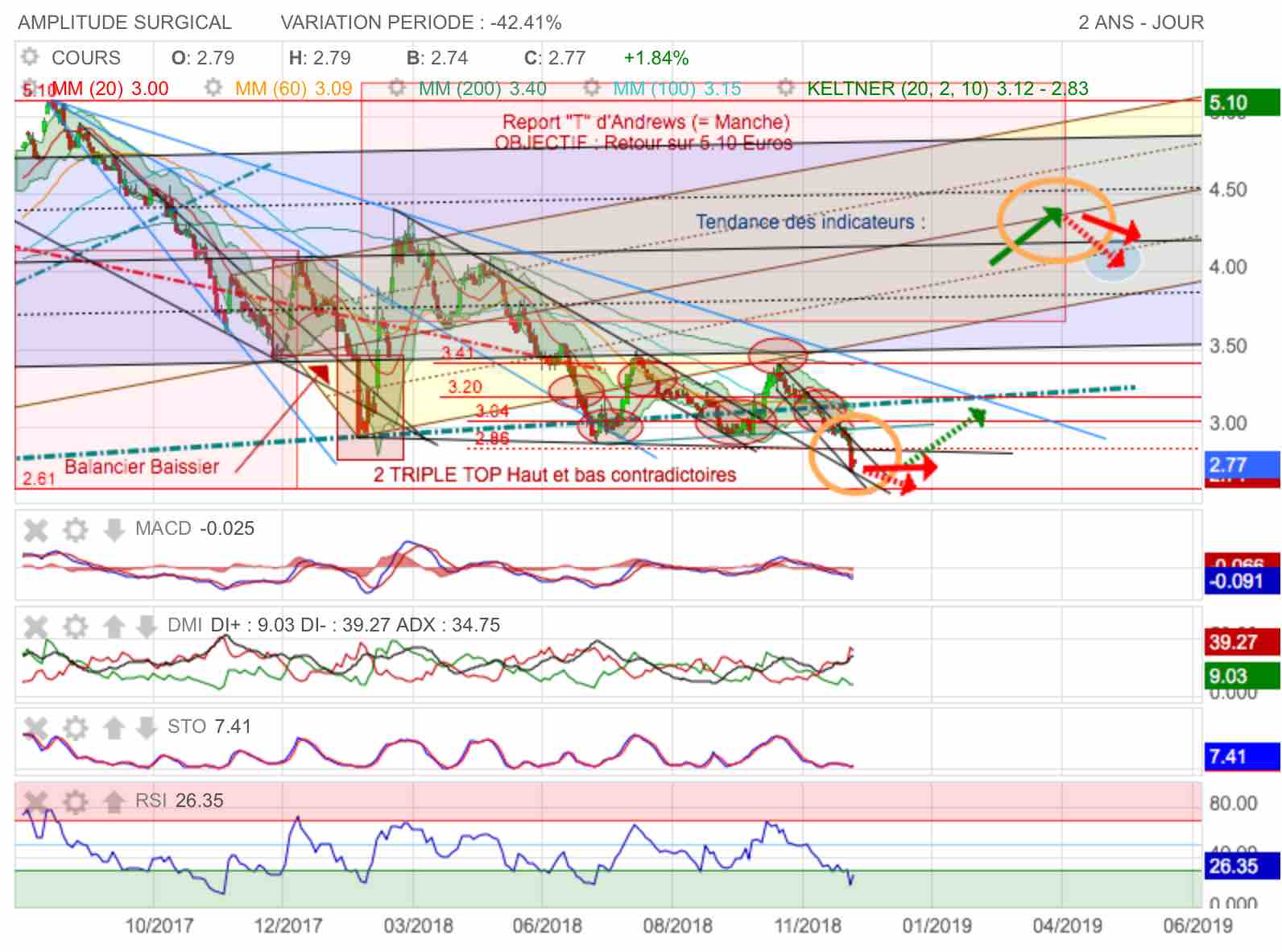Screen dimensions: 1282x952
Task: Select the MM (60) 3.09 legend
Action: click(294, 89)
